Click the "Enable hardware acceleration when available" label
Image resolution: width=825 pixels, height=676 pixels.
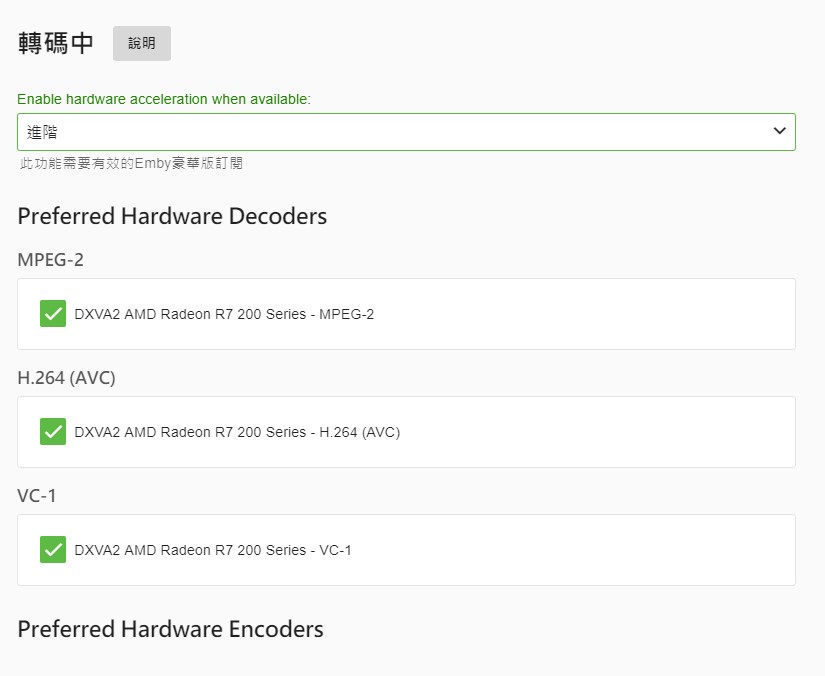164,99
